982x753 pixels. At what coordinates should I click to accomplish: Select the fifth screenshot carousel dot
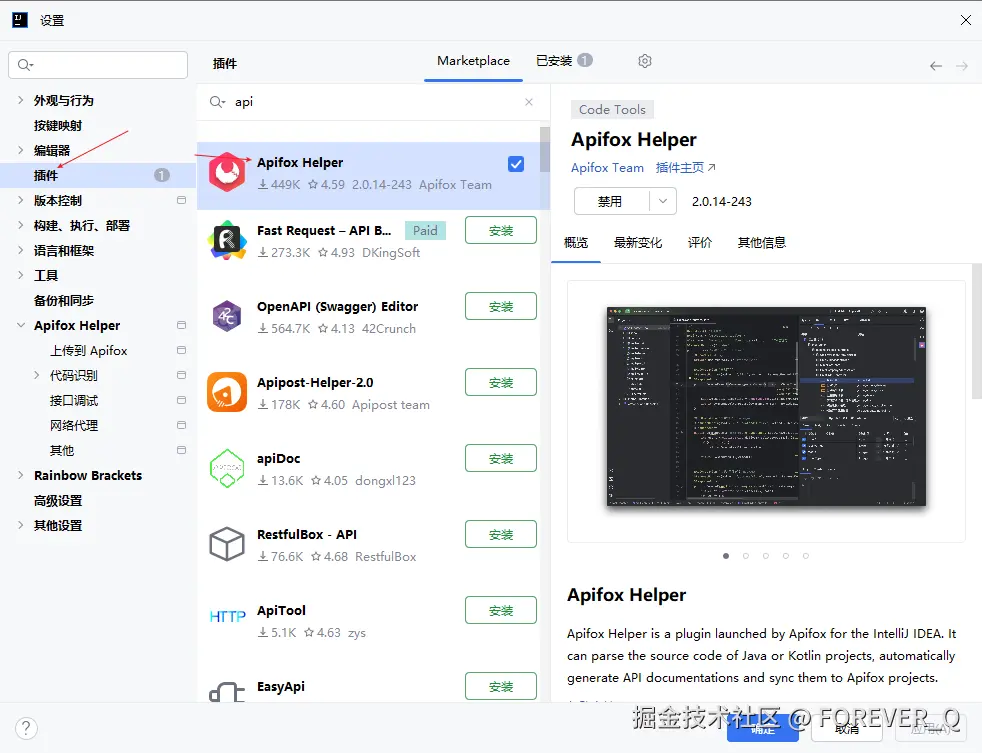tap(806, 556)
